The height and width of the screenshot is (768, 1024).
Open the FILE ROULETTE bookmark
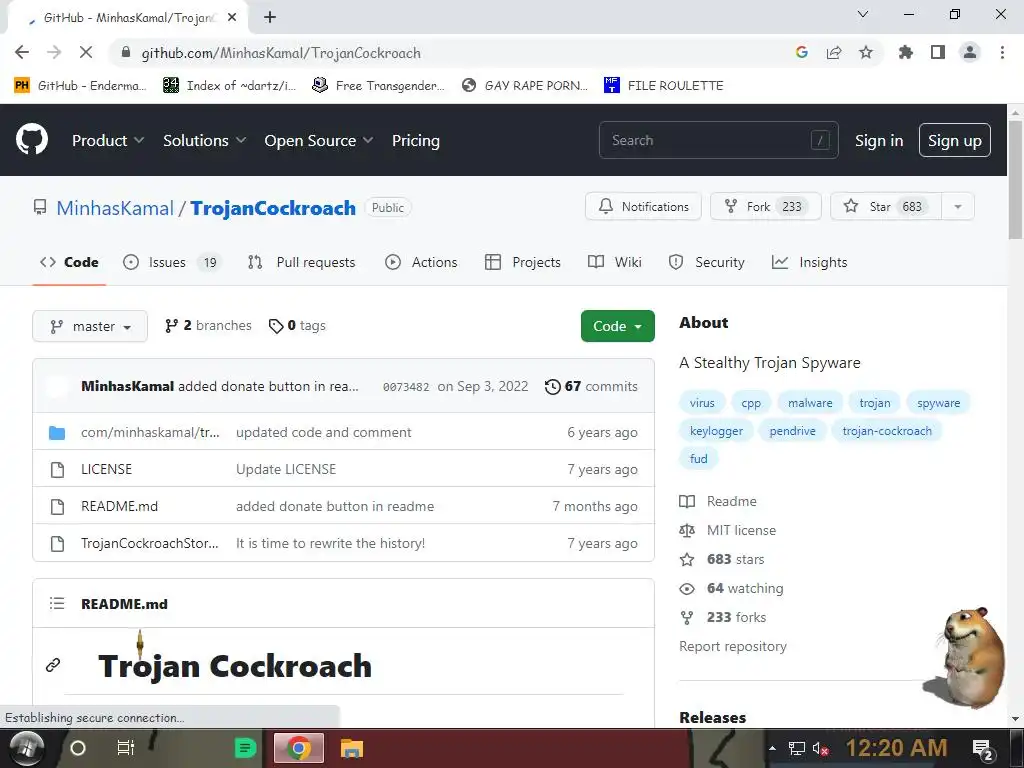(664, 86)
